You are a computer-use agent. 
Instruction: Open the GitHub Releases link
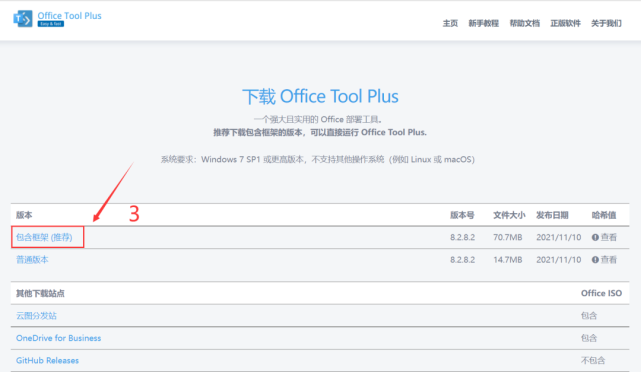(x=47, y=361)
